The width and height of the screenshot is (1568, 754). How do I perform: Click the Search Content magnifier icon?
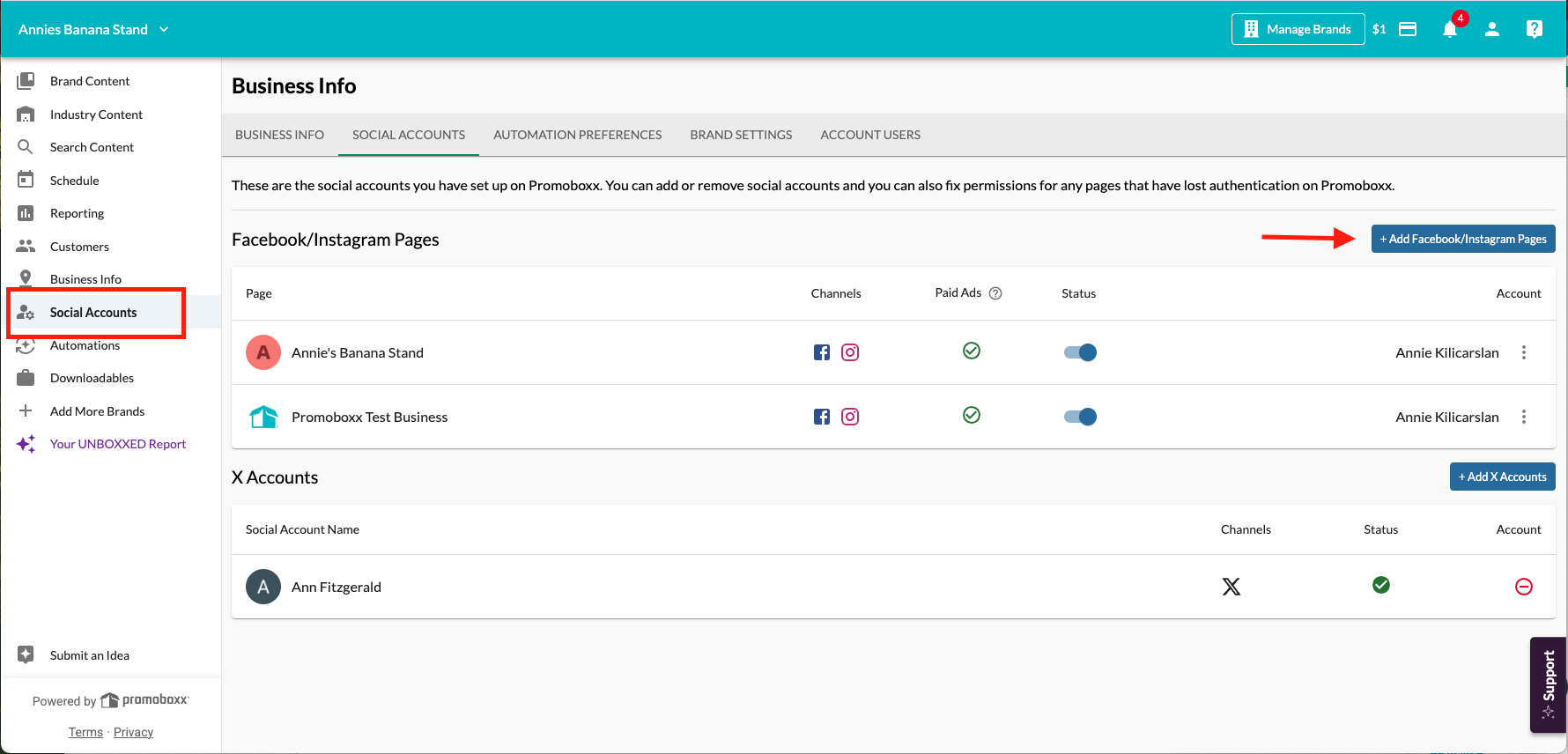[x=26, y=147]
